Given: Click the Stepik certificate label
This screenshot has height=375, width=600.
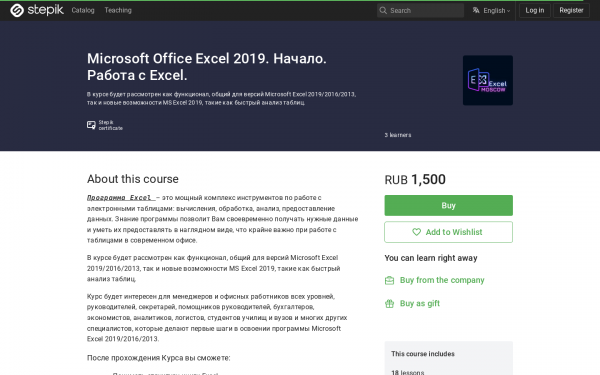Looking at the screenshot, I should (x=111, y=125).
